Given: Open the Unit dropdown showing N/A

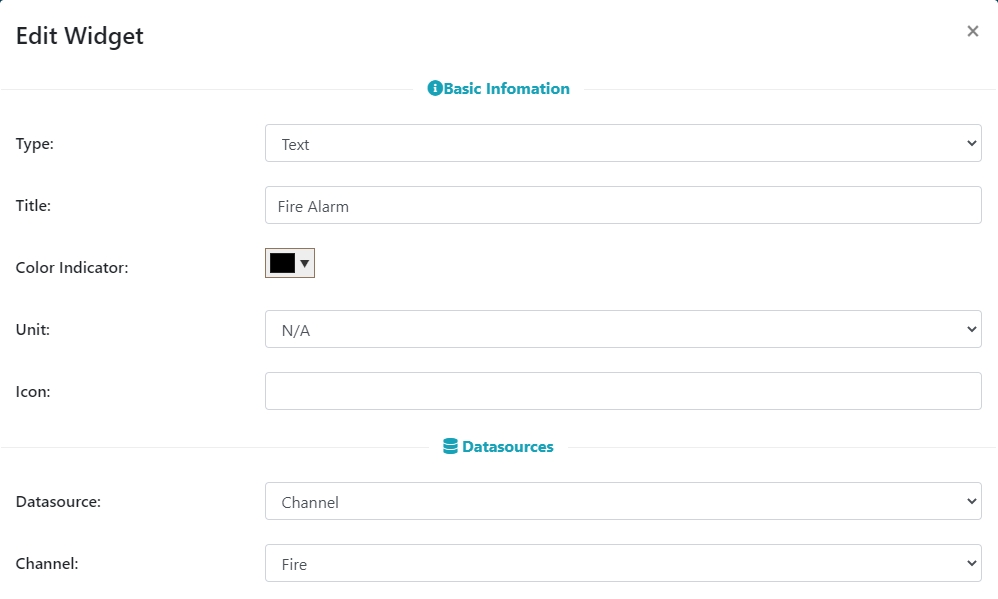Looking at the screenshot, I should click(622, 330).
